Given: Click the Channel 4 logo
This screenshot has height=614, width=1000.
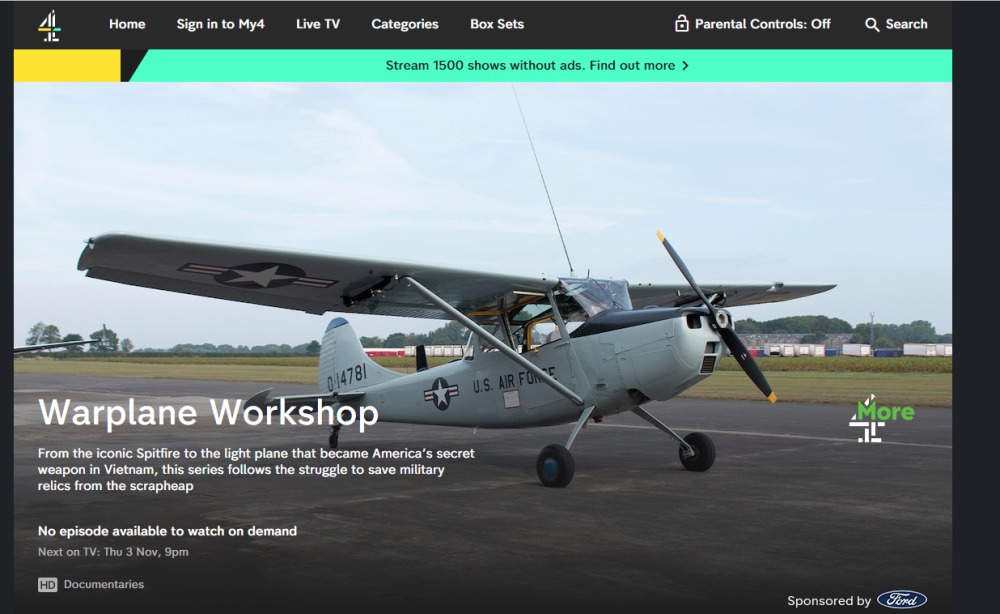Looking at the screenshot, I should click(x=49, y=26).
